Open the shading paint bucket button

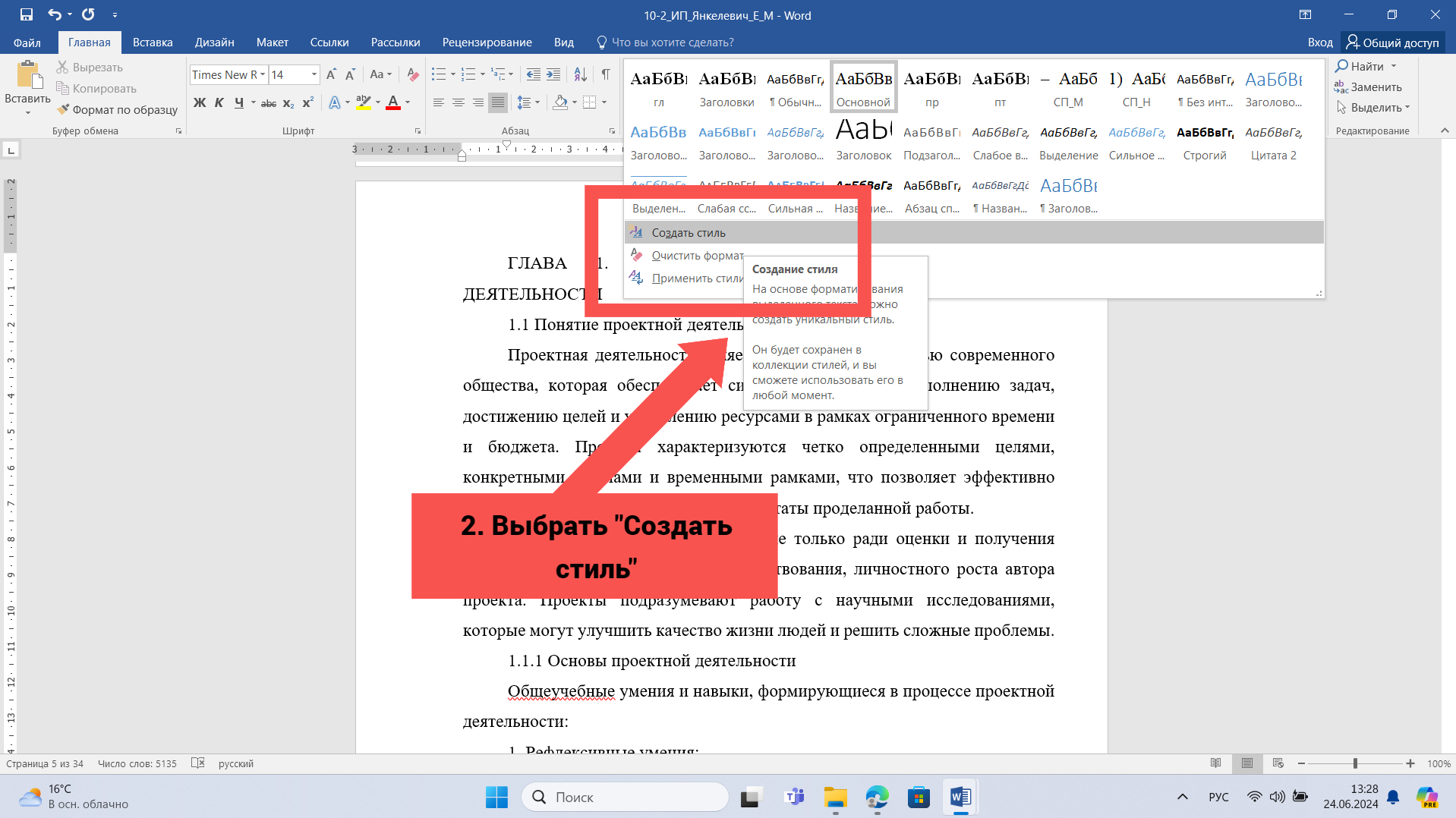(x=561, y=102)
